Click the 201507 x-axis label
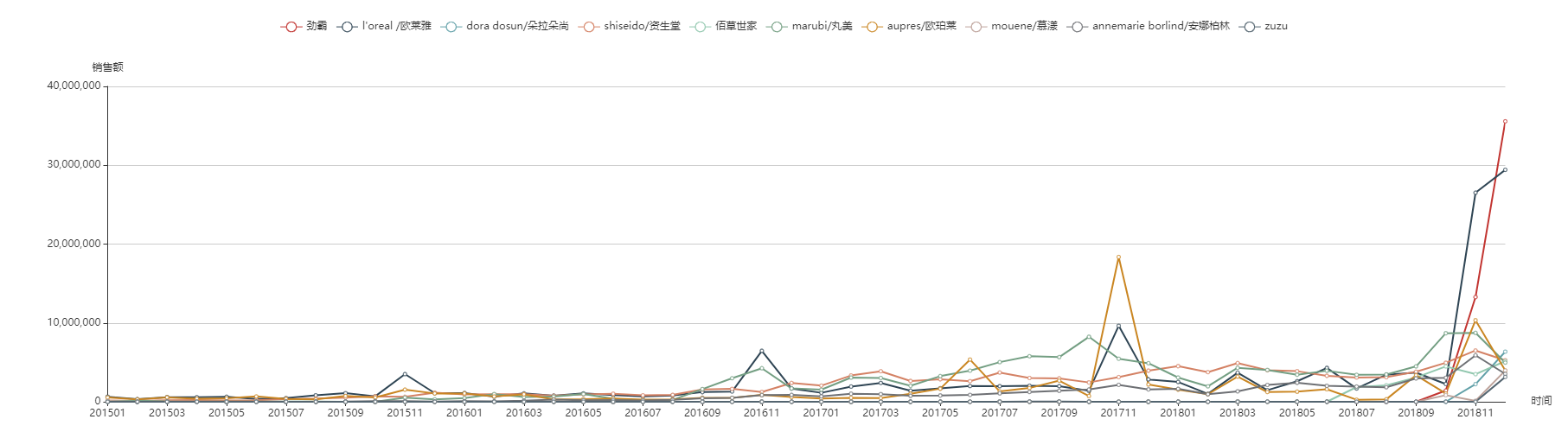This screenshot has width=1568, height=432. pyautogui.click(x=285, y=413)
